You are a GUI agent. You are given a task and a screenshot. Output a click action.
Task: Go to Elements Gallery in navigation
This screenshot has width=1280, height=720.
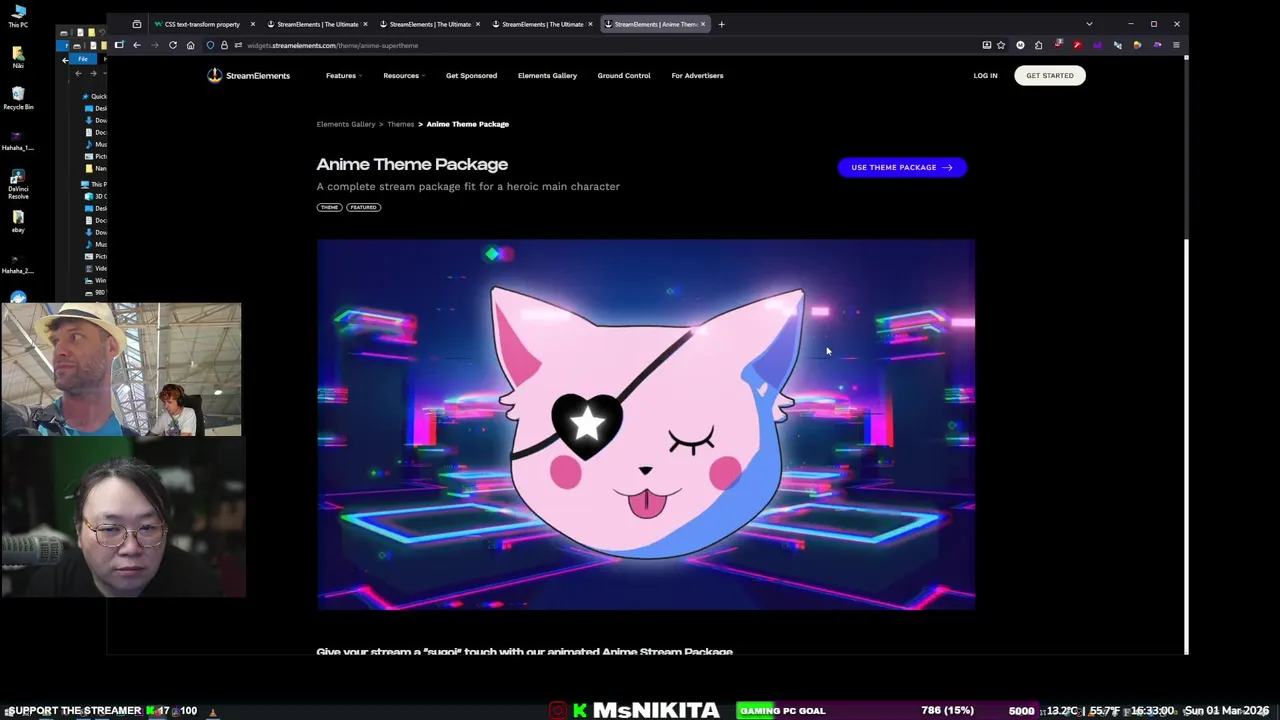[547, 76]
